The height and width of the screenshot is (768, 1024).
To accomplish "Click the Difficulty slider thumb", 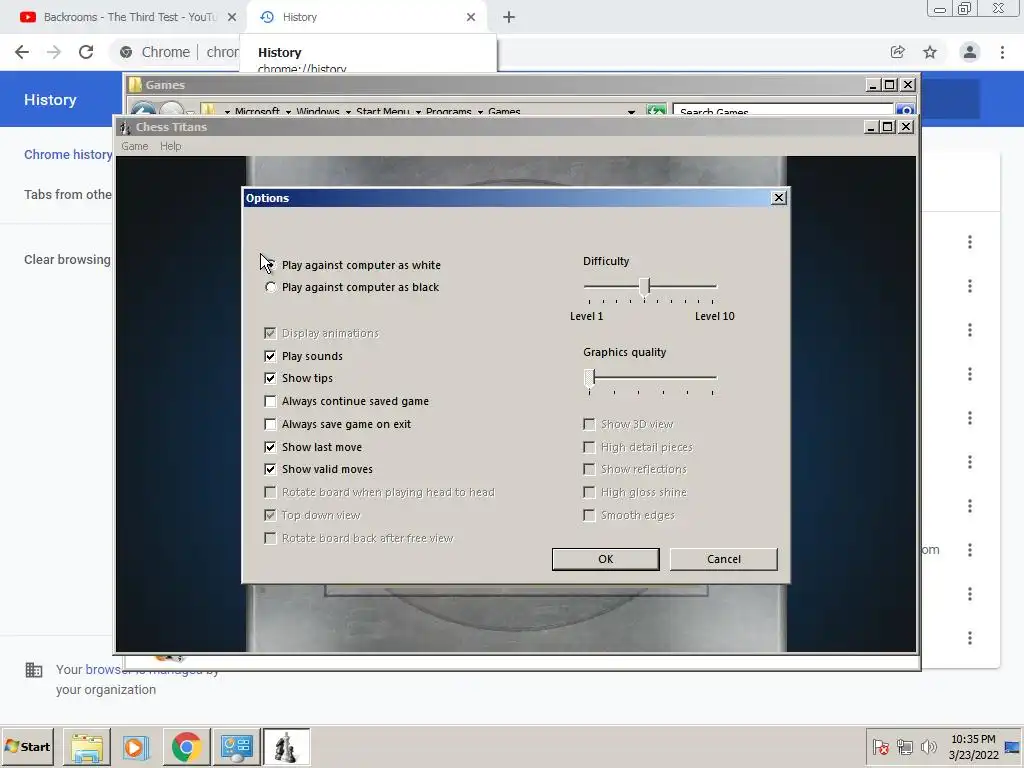I will (x=645, y=286).
